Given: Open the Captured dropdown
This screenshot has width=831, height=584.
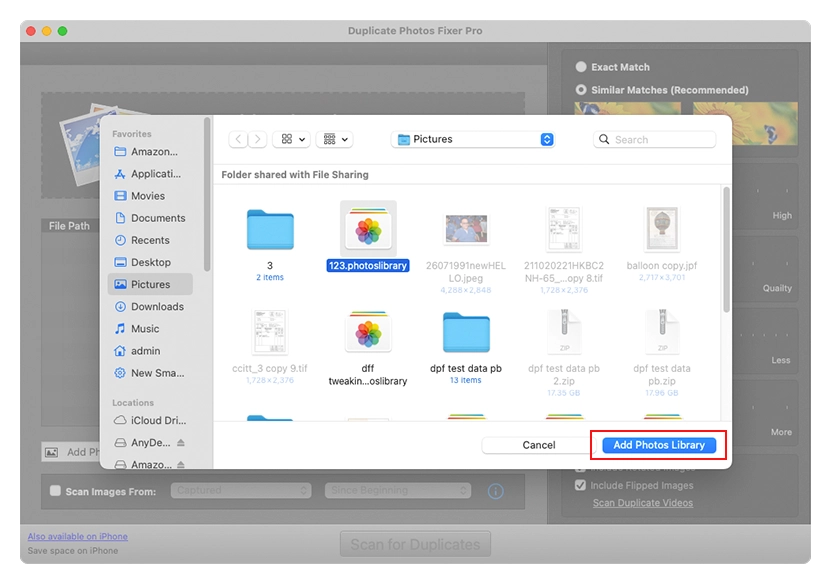Looking at the screenshot, I should point(241,491).
